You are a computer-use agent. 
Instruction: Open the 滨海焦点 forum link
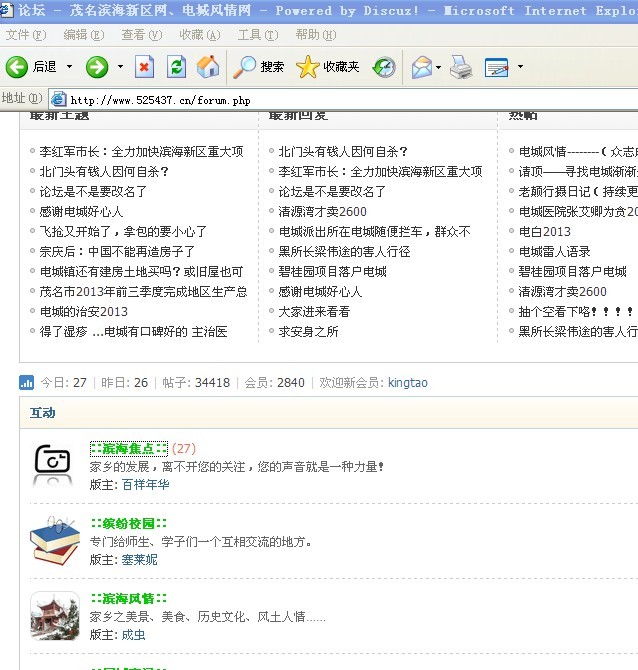point(128,448)
